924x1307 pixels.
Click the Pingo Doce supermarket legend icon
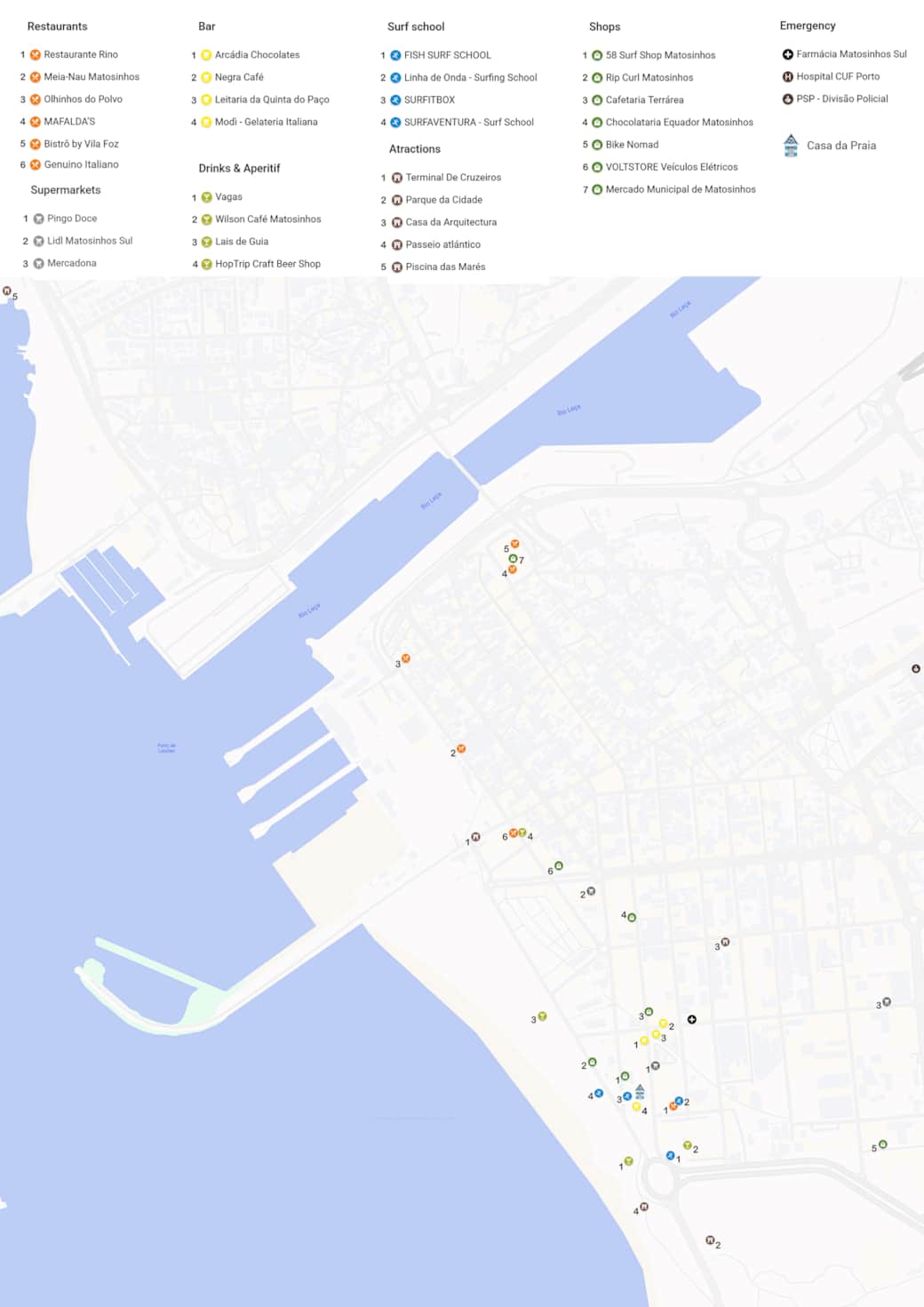[38, 219]
